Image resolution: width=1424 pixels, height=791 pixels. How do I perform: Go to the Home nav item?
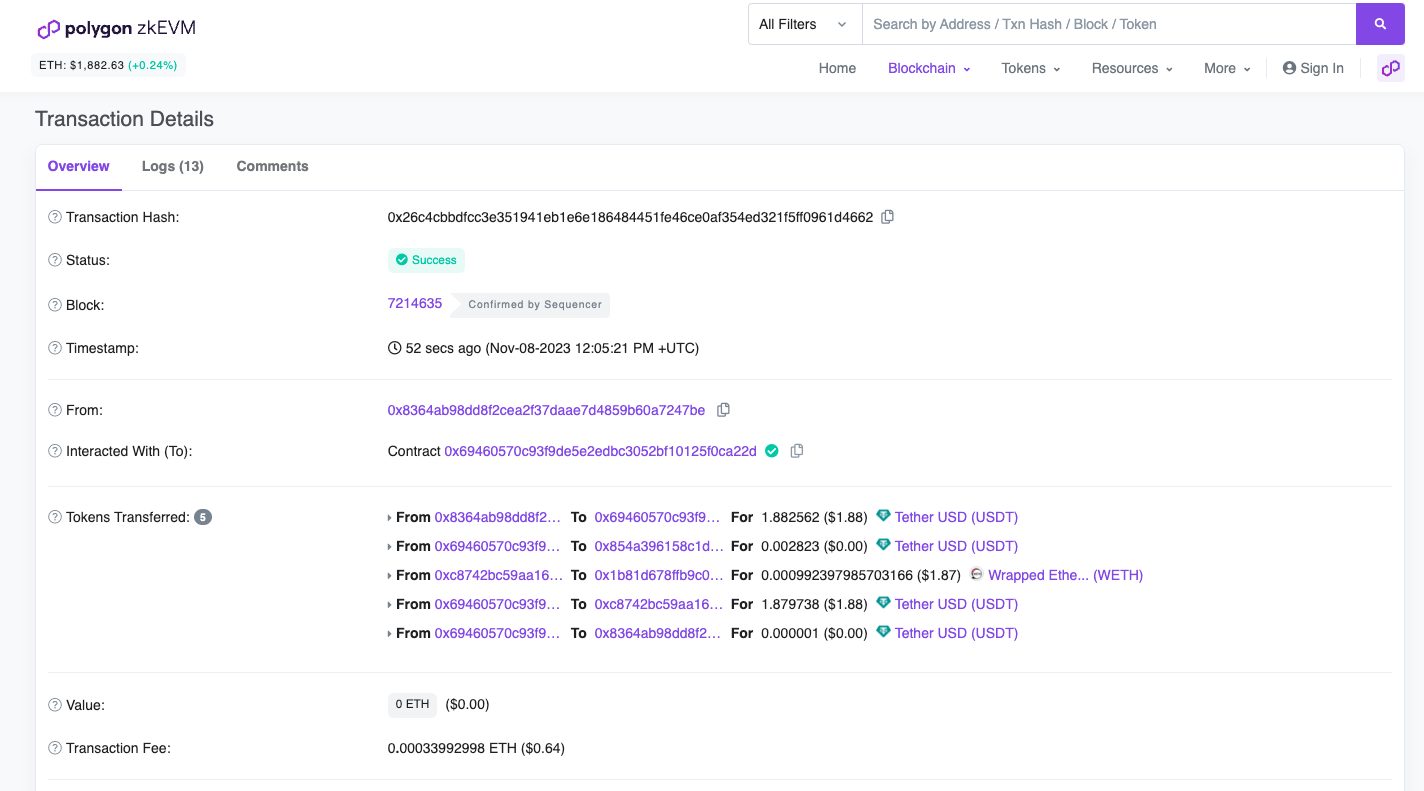coord(837,68)
